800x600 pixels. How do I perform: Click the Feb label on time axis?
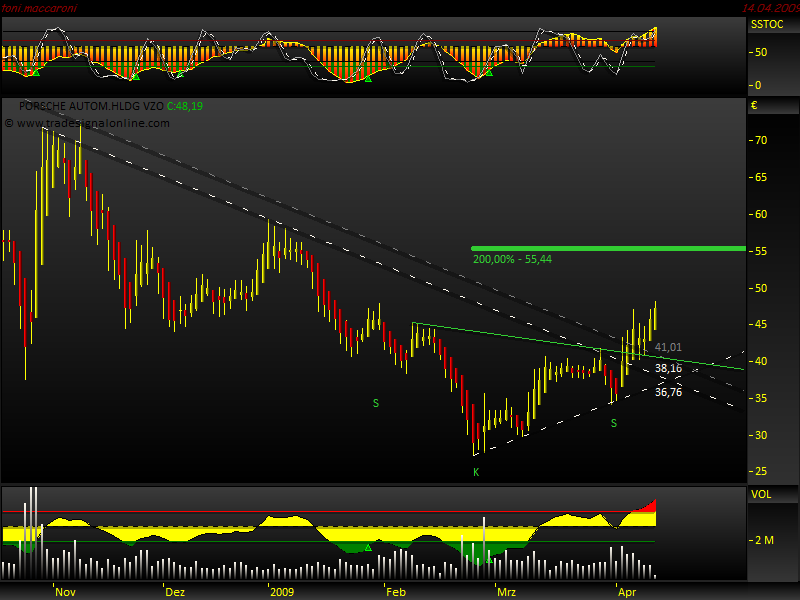pyautogui.click(x=396, y=592)
